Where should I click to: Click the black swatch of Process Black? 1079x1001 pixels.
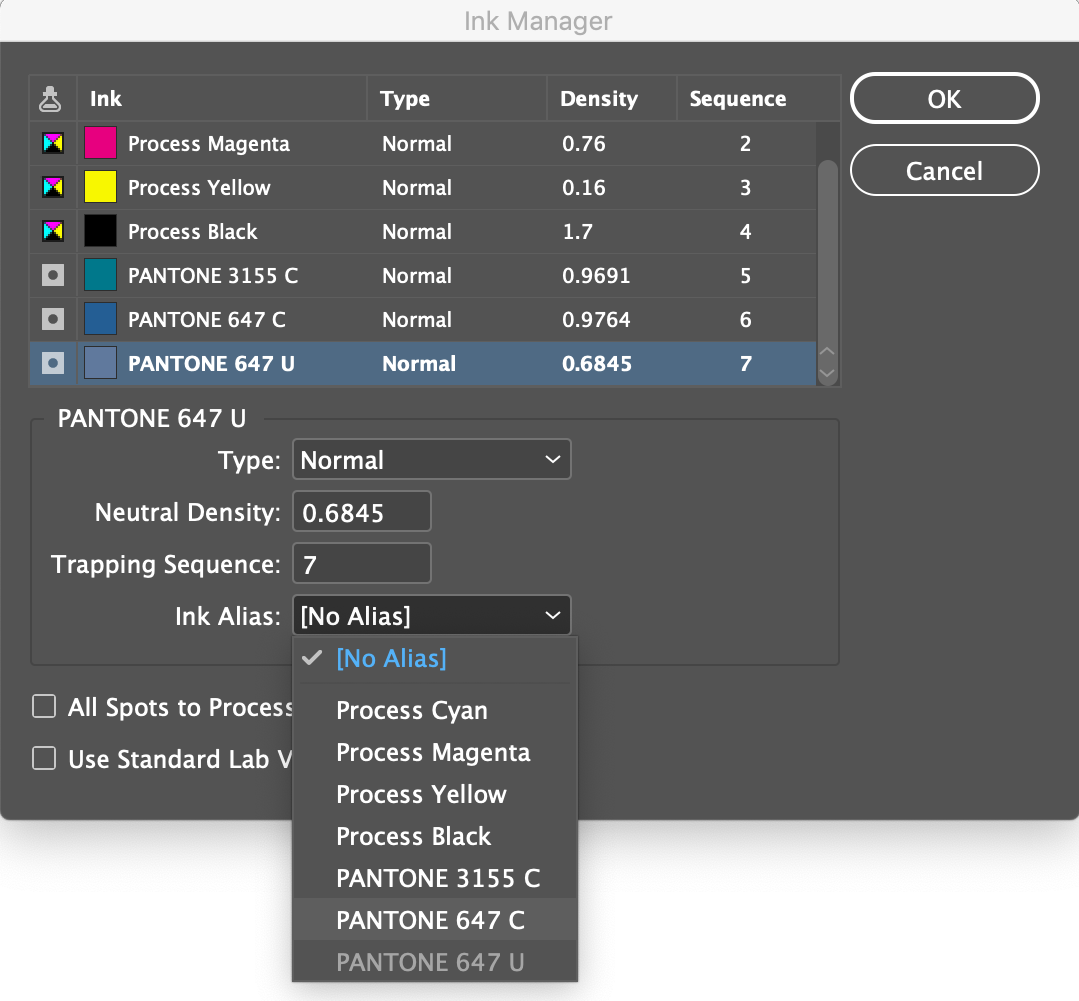(x=100, y=231)
